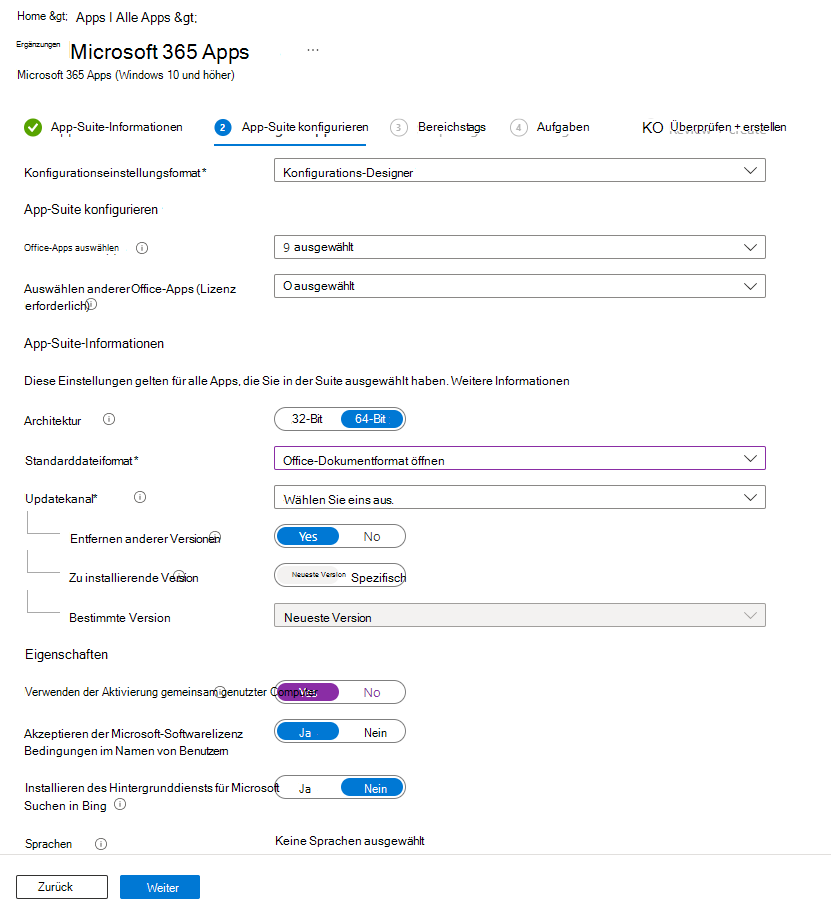Click the Zurück button

point(62,887)
